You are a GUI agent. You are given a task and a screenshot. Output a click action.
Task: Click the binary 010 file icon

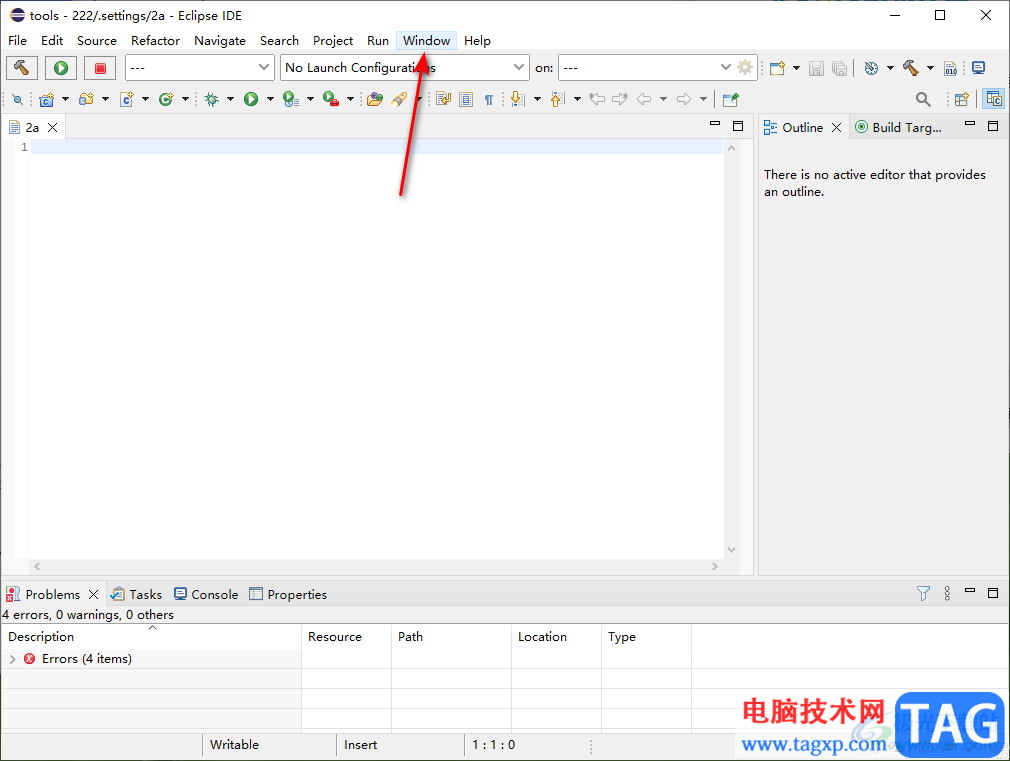click(951, 68)
